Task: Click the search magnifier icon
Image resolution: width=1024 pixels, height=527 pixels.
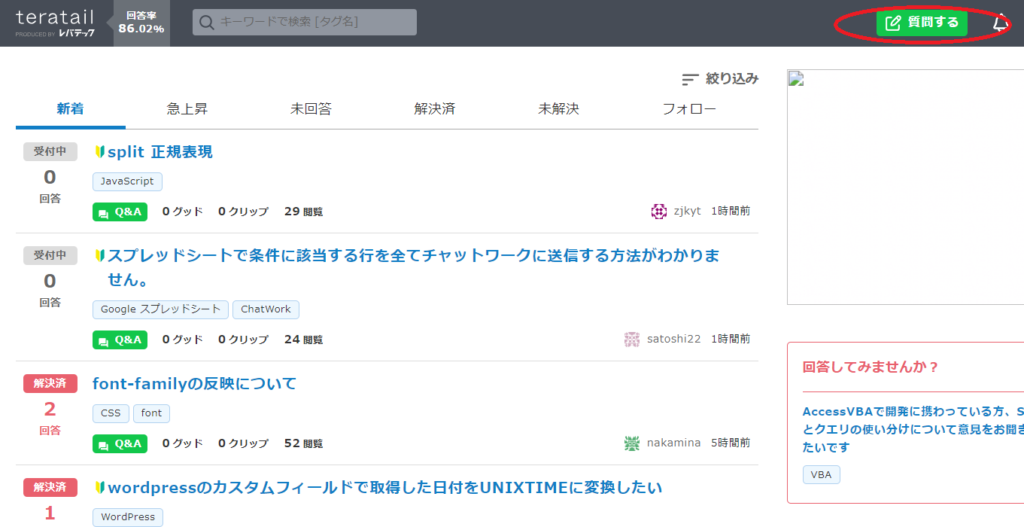Action: [x=205, y=23]
